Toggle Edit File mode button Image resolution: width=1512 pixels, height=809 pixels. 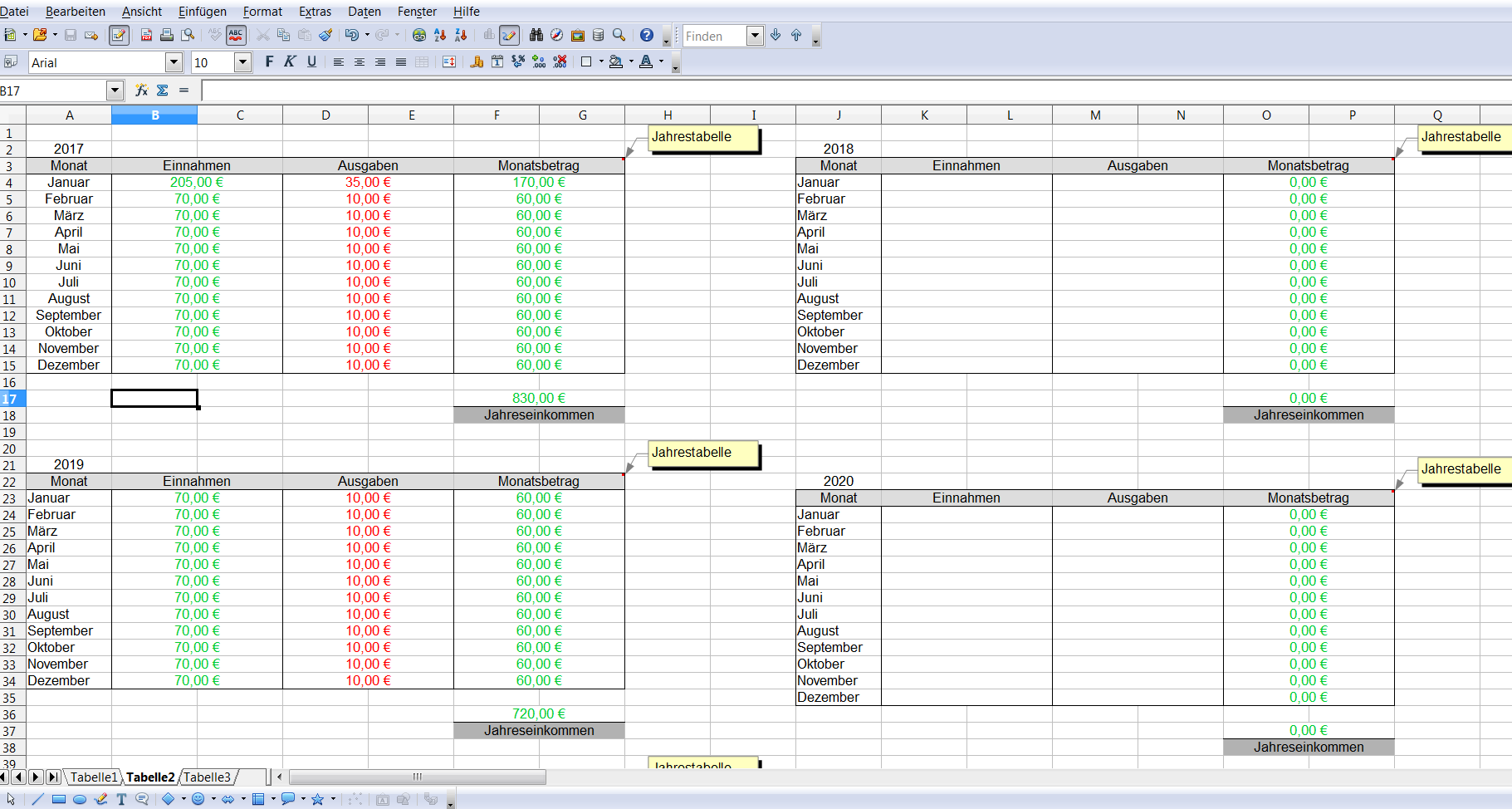pyautogui.click(x=119, y=35)
